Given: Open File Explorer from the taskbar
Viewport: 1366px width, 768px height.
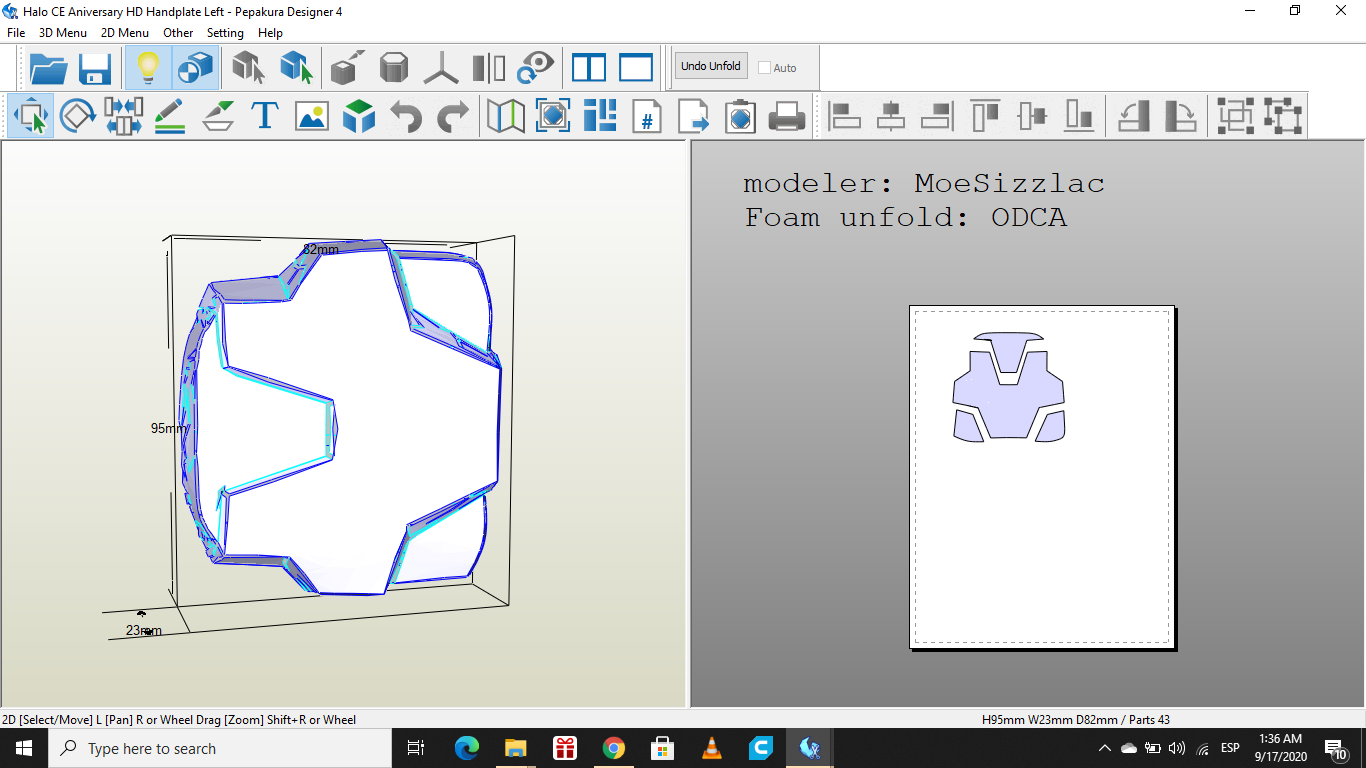Looking at the screenshot, I should coord(516,748).
